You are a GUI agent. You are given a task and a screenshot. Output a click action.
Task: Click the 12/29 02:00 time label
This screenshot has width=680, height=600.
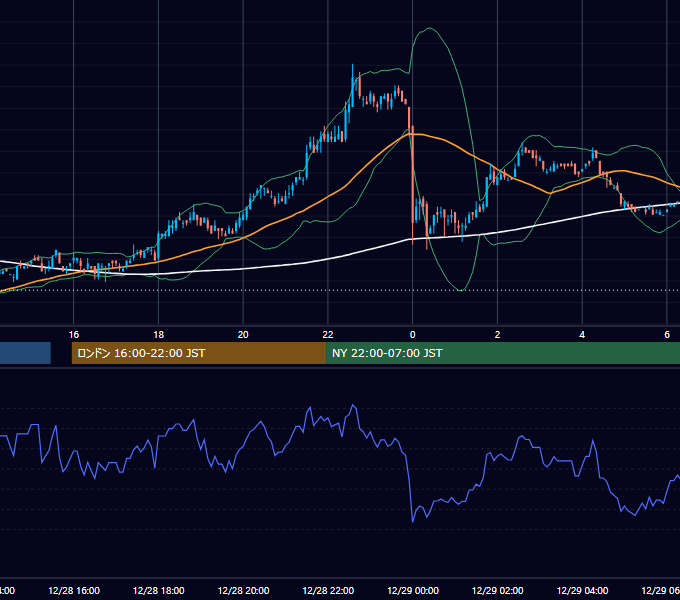pyautogui.click(x=497, y=590)
